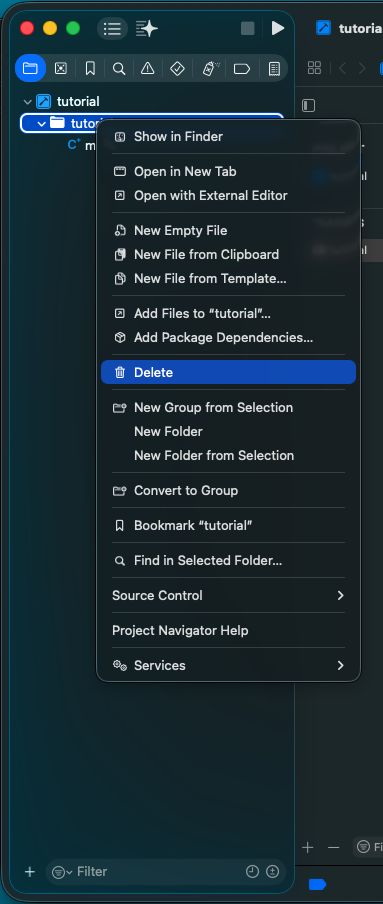The width and height of the screenshot is (383, 904).
Task: Expand the Services submenu
Action: pyautogui.click(x=228, y=665)
